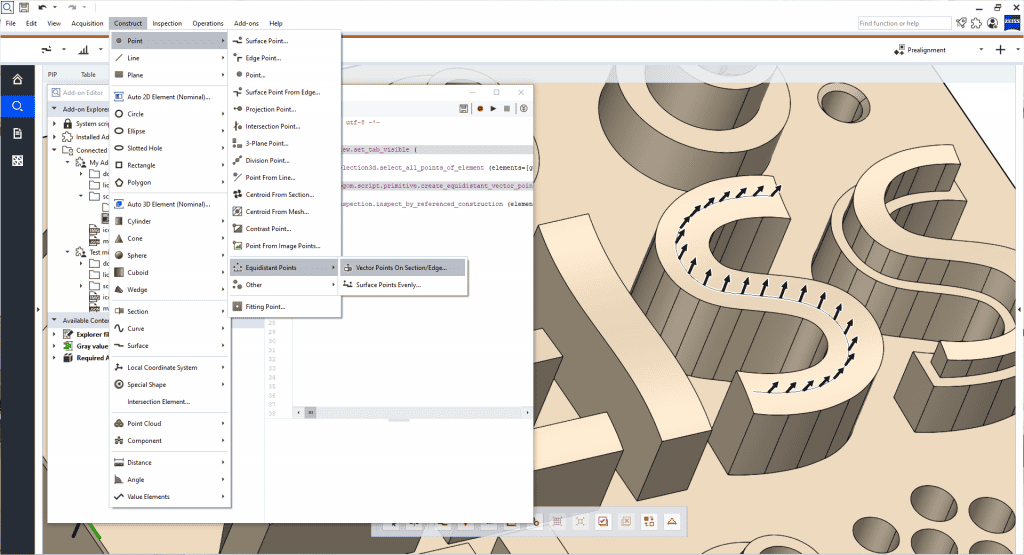Expand the Required Add-ons tree node
The height and width of the screenshot is (555, 1024).
[x=55, y=358]
